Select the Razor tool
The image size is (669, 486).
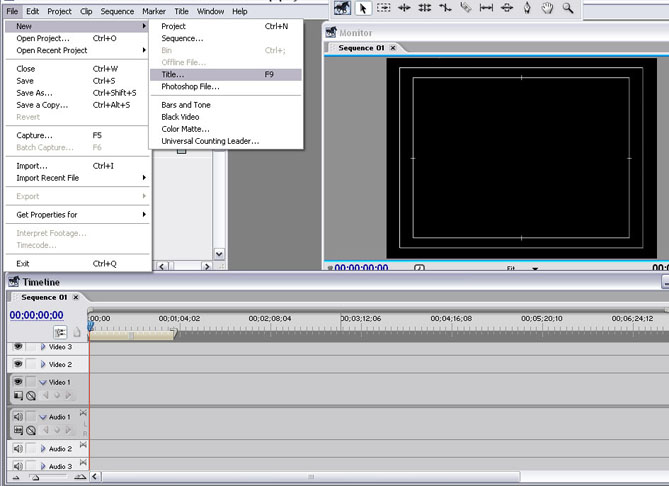(x=465, y=8)
